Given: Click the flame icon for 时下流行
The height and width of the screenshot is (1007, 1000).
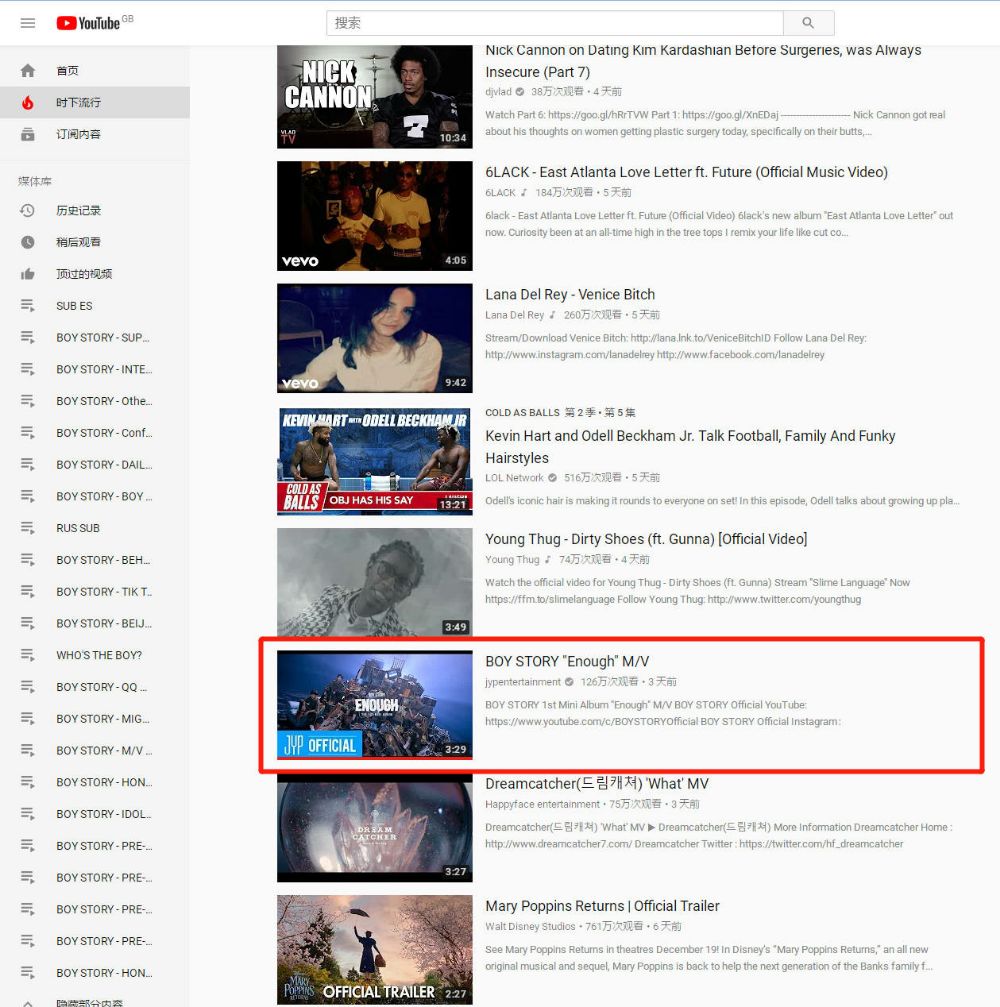Looking at the screenshot, I should pos(28,102).
